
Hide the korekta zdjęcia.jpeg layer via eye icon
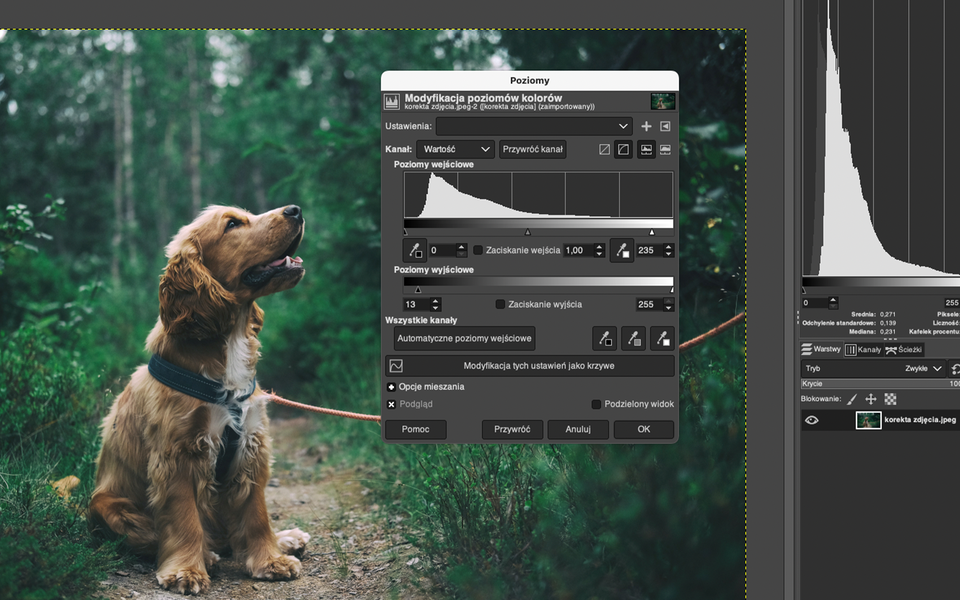pyautogui.click(x=812, y=420)
